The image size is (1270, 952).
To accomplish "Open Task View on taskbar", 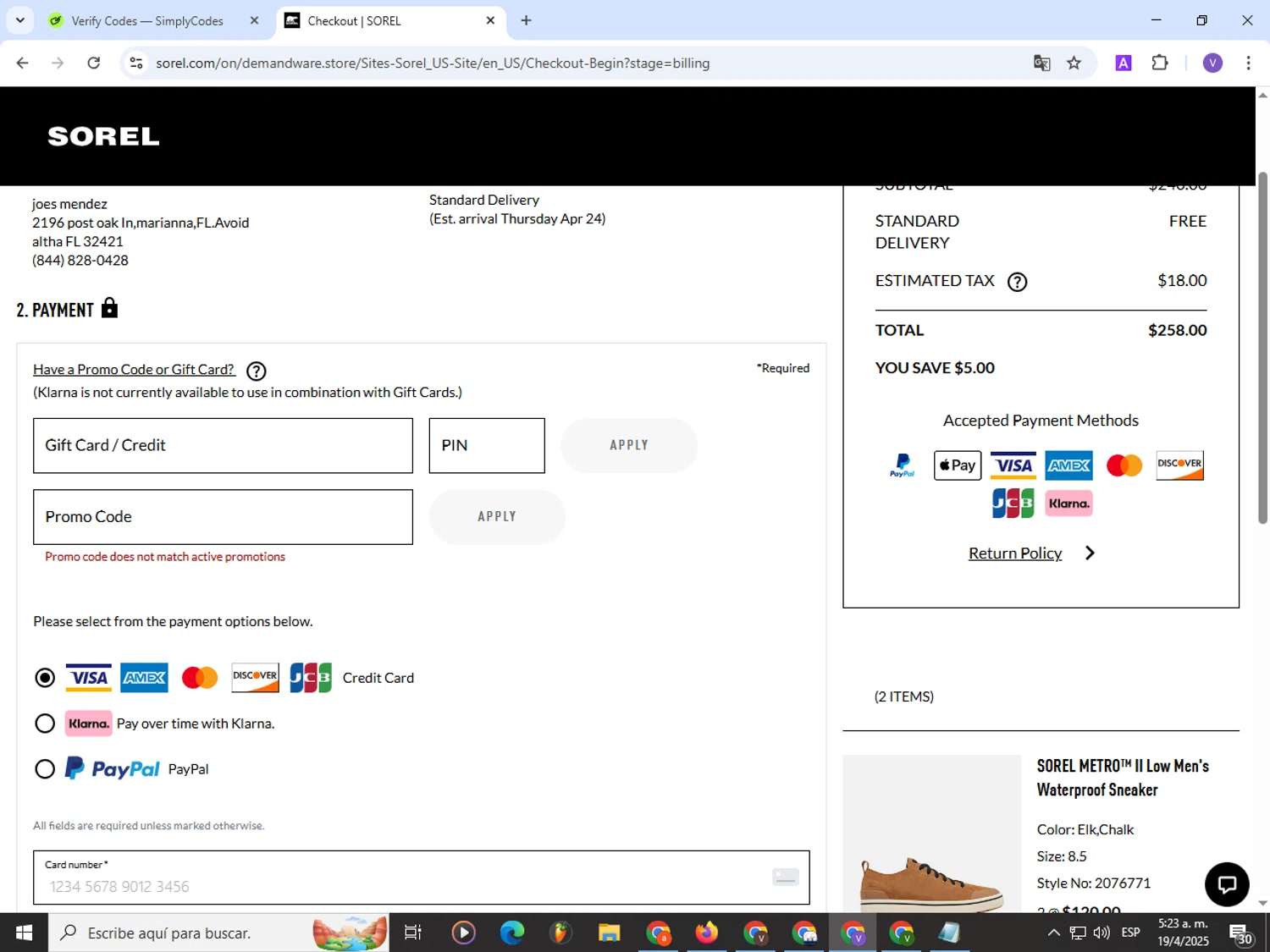I will pos(413,933).
